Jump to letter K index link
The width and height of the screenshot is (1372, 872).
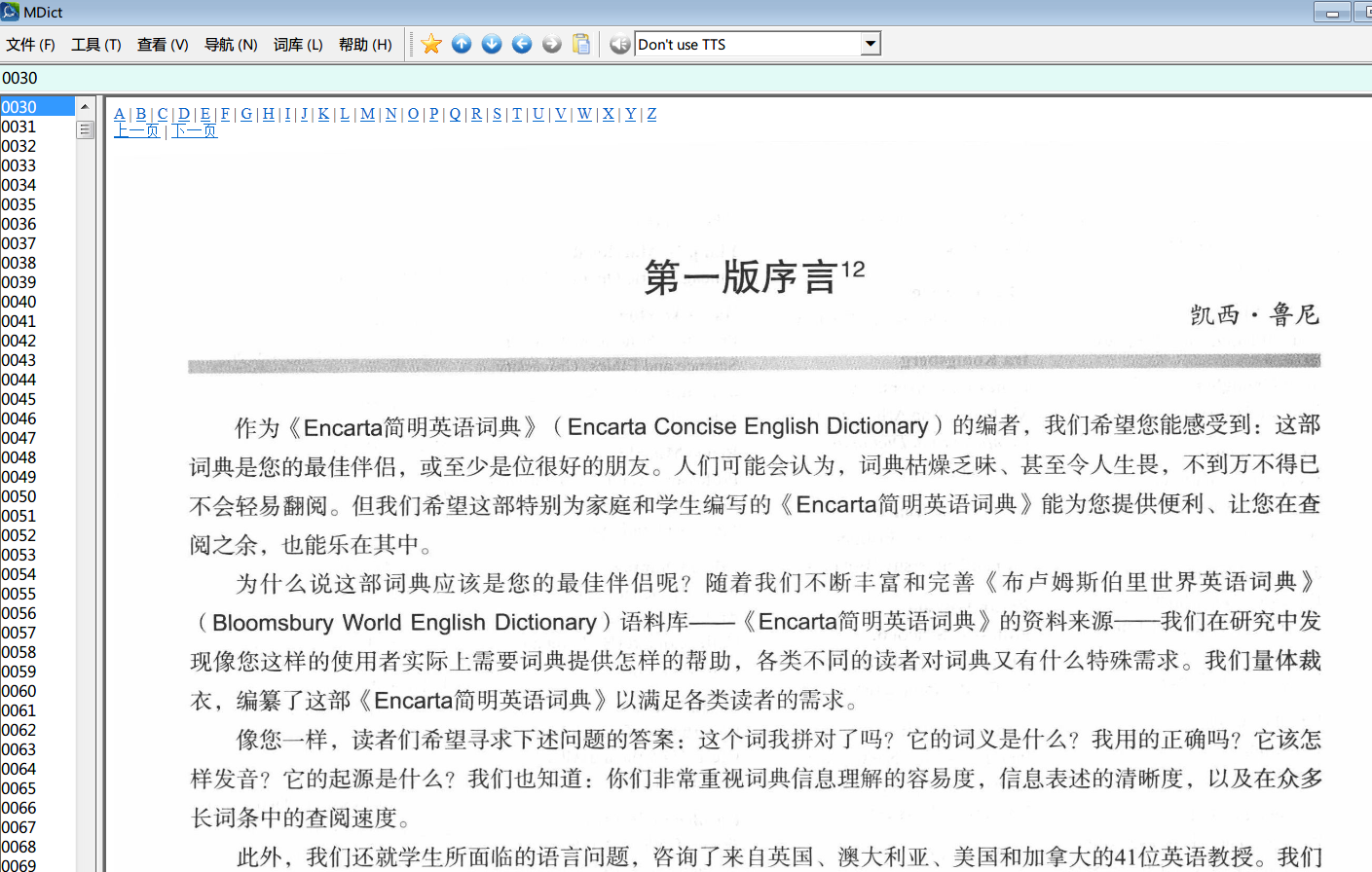[x=323, y=114]
